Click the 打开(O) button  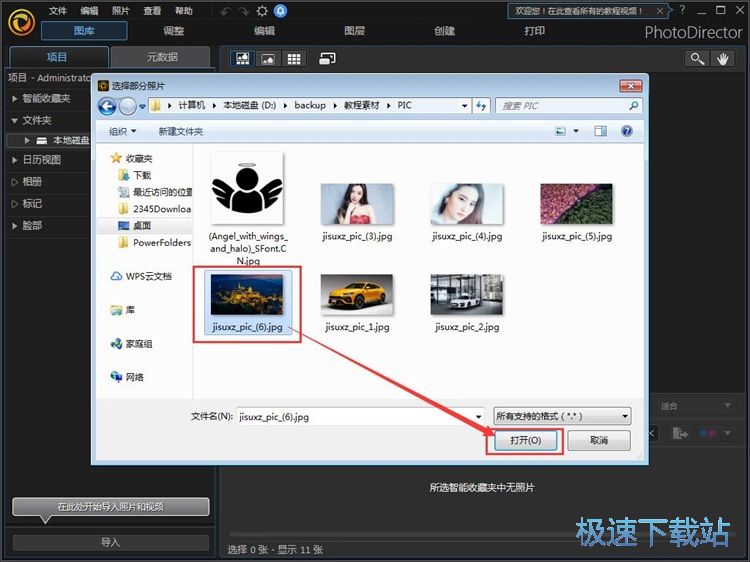click(525, 440)
